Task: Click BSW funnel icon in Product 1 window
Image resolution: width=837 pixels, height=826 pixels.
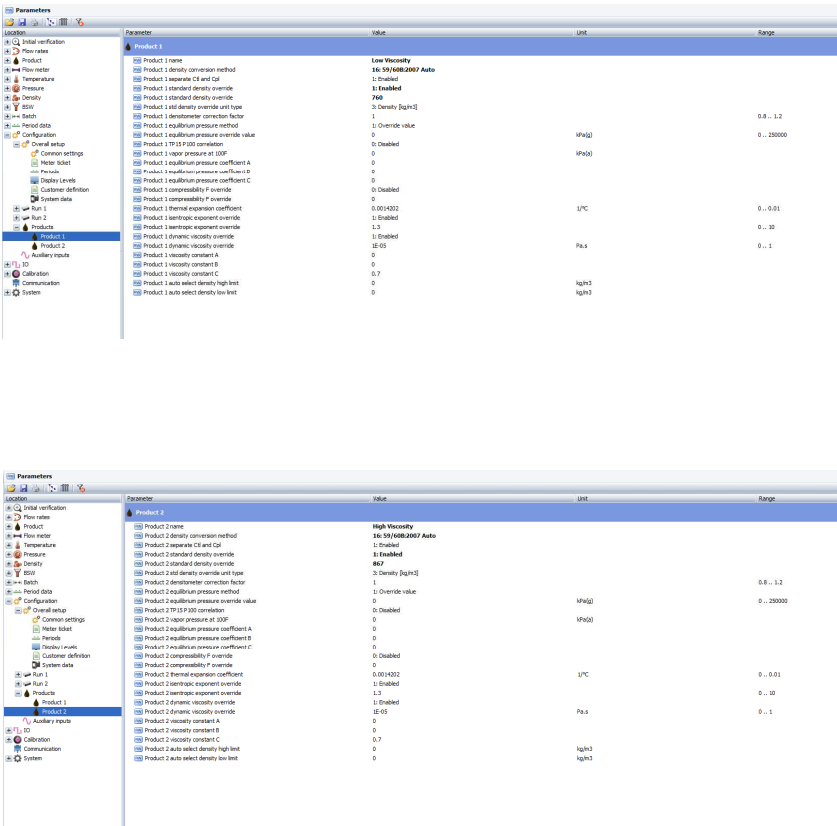Action: [x=16, y=107]
